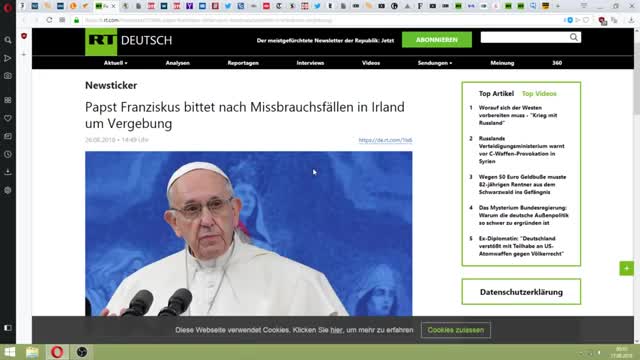Viewport: 640px width, 360px height.
Task: Open article about Russlands Verteidigungsministerium C-Waffen
Action: [521, 150]
